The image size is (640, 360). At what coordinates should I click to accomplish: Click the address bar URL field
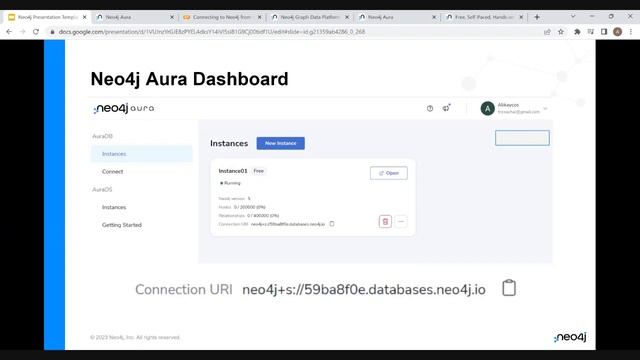tap(293, 31)
